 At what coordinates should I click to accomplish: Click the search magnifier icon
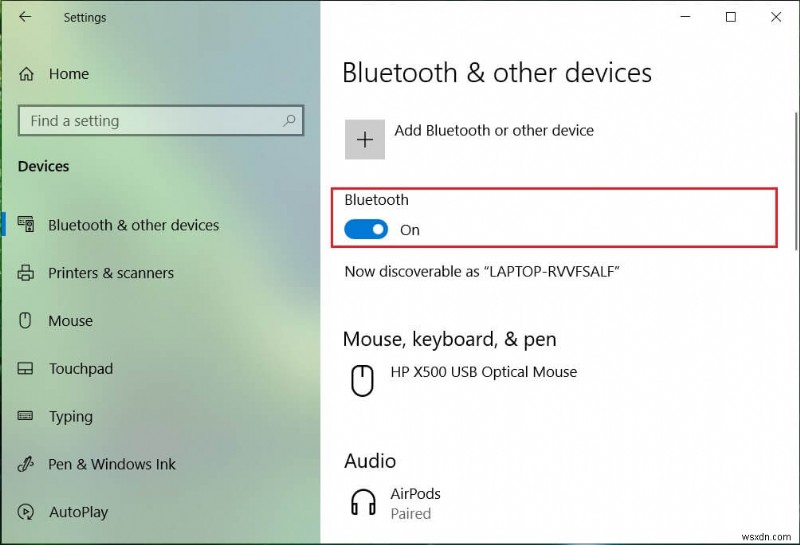coord(289,121)
